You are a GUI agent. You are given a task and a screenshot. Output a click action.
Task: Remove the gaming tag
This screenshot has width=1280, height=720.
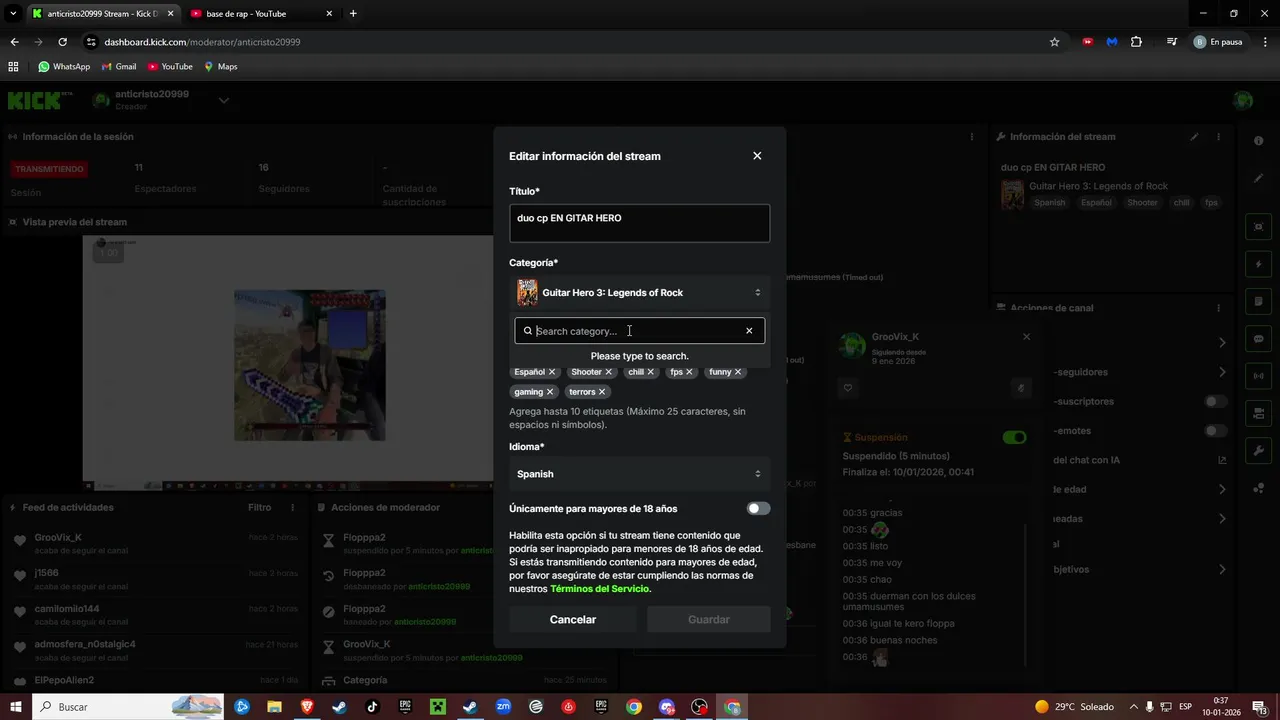550,392
